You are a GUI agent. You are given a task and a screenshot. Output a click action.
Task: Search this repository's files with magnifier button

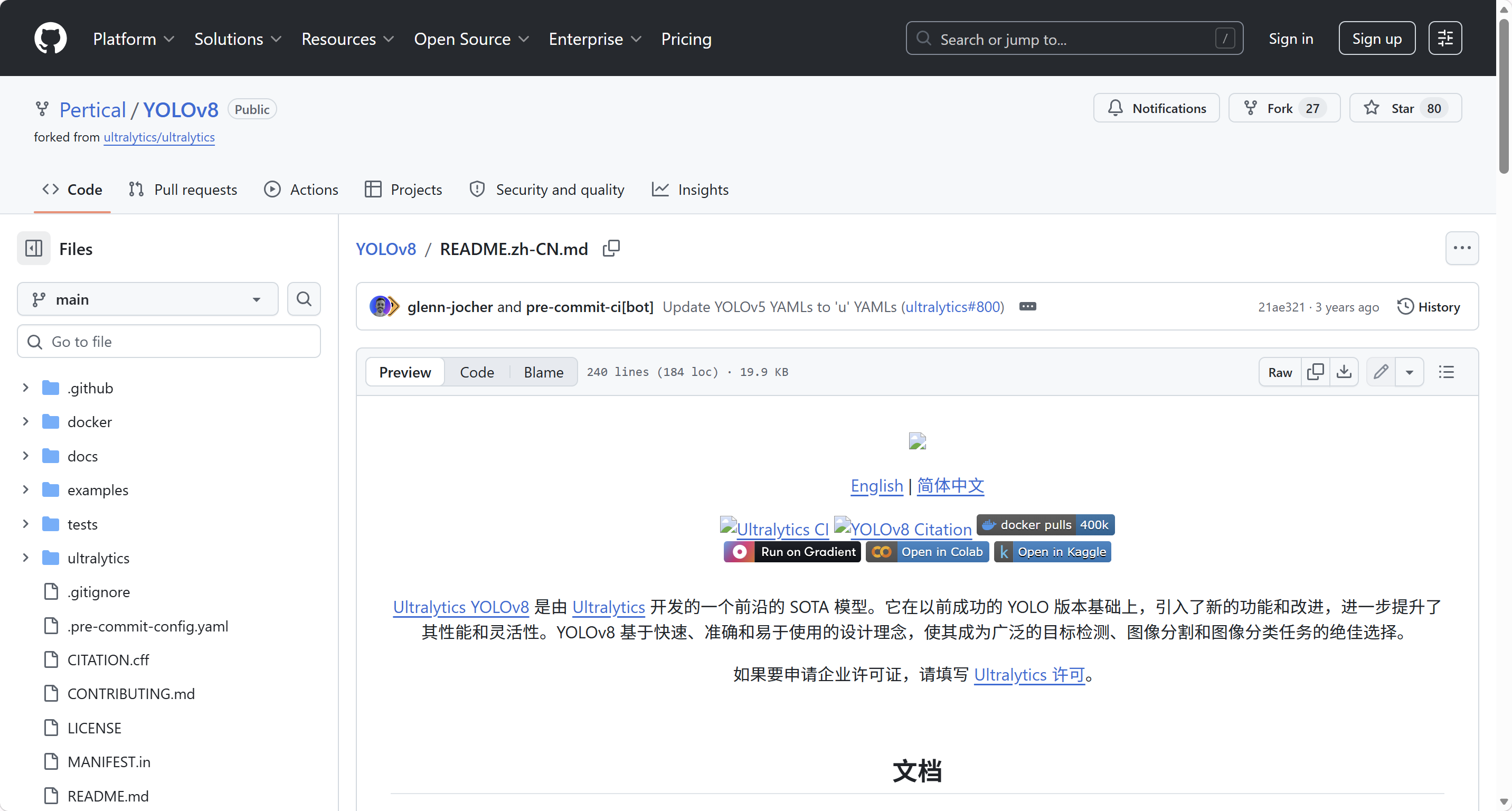[x=304, y=299]
